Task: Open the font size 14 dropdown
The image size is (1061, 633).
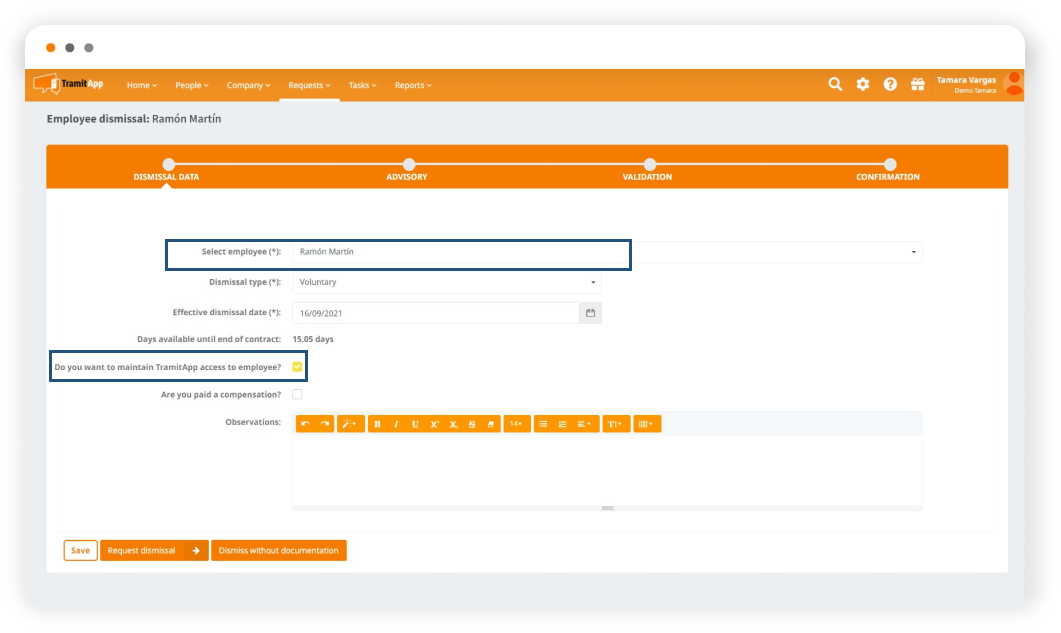Action: click(x=516, y=424)
